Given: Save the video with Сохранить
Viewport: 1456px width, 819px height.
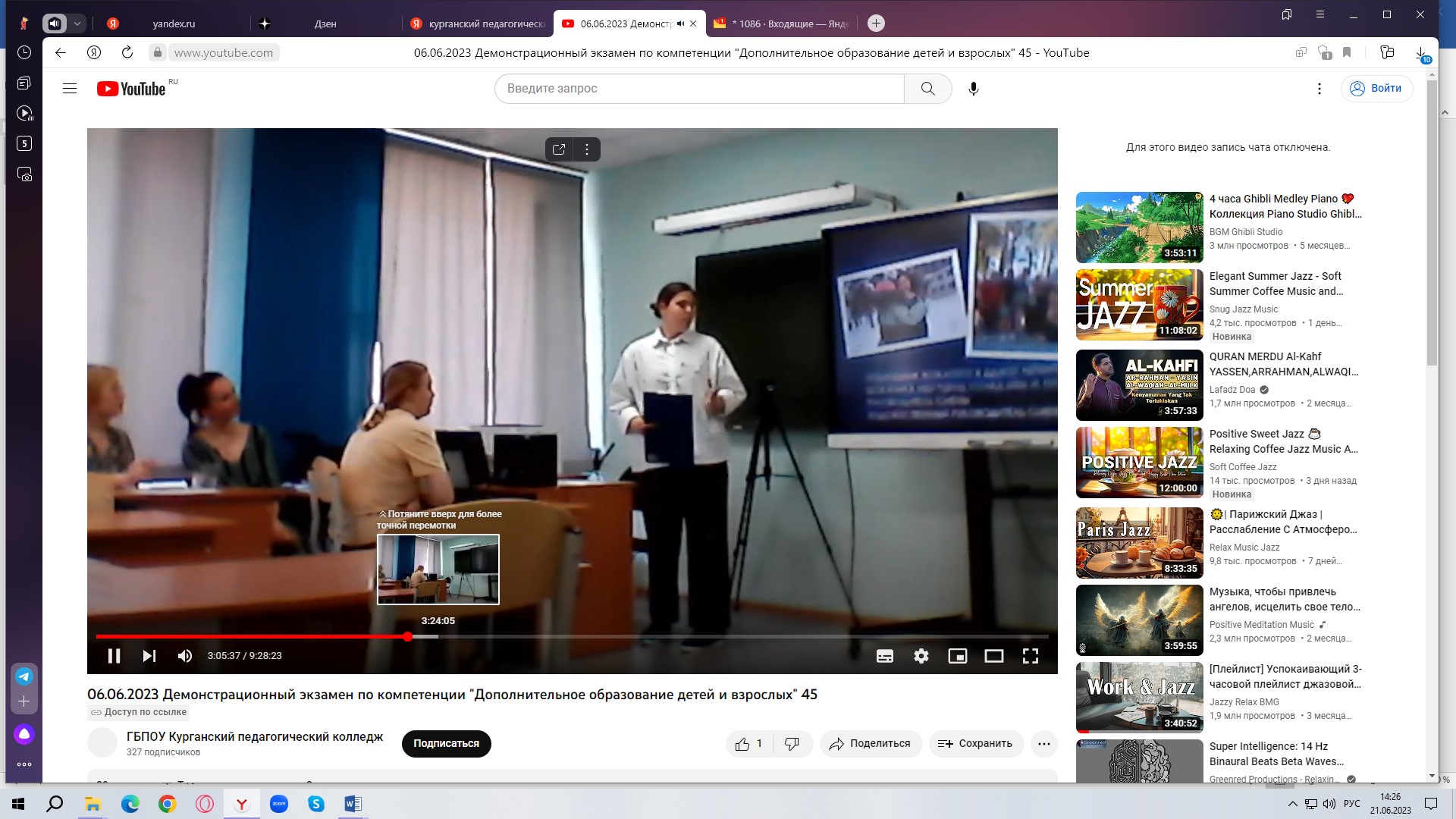Looking at the screenshot, I should pos(976,744).
